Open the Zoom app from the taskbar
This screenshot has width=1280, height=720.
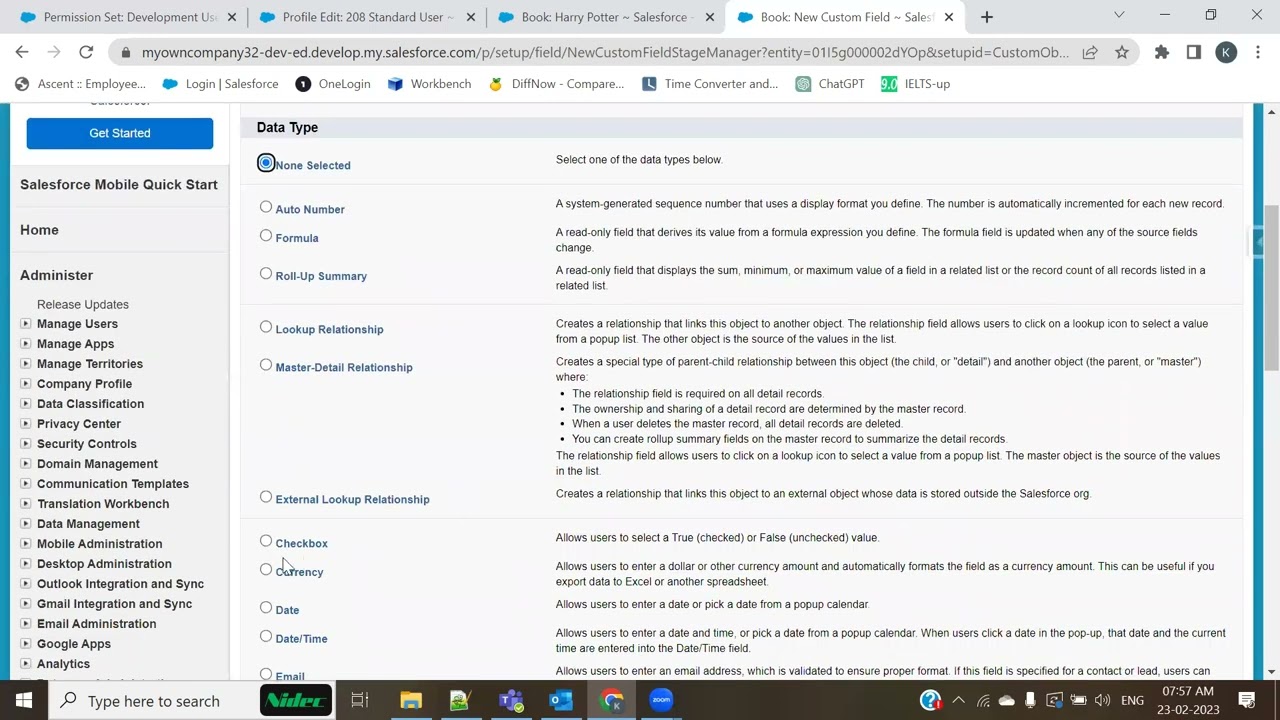tap(661, 700)
